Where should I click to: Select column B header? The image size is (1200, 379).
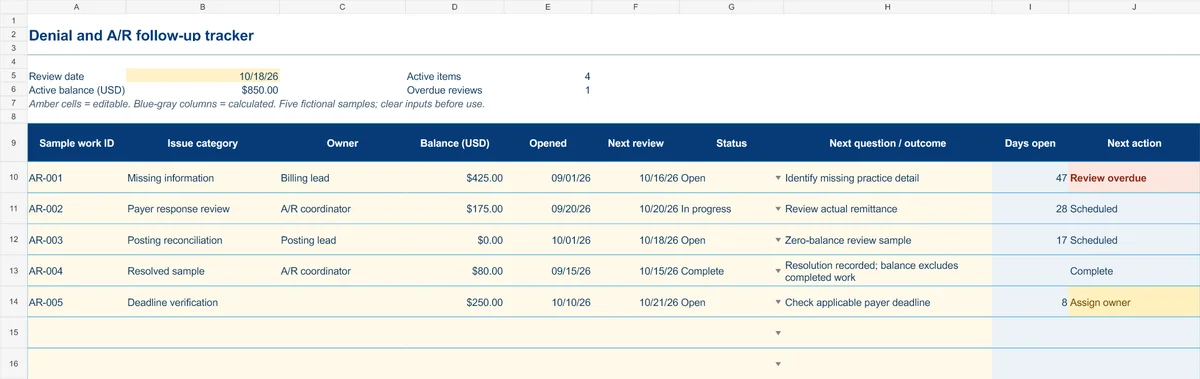click(203, 7)
